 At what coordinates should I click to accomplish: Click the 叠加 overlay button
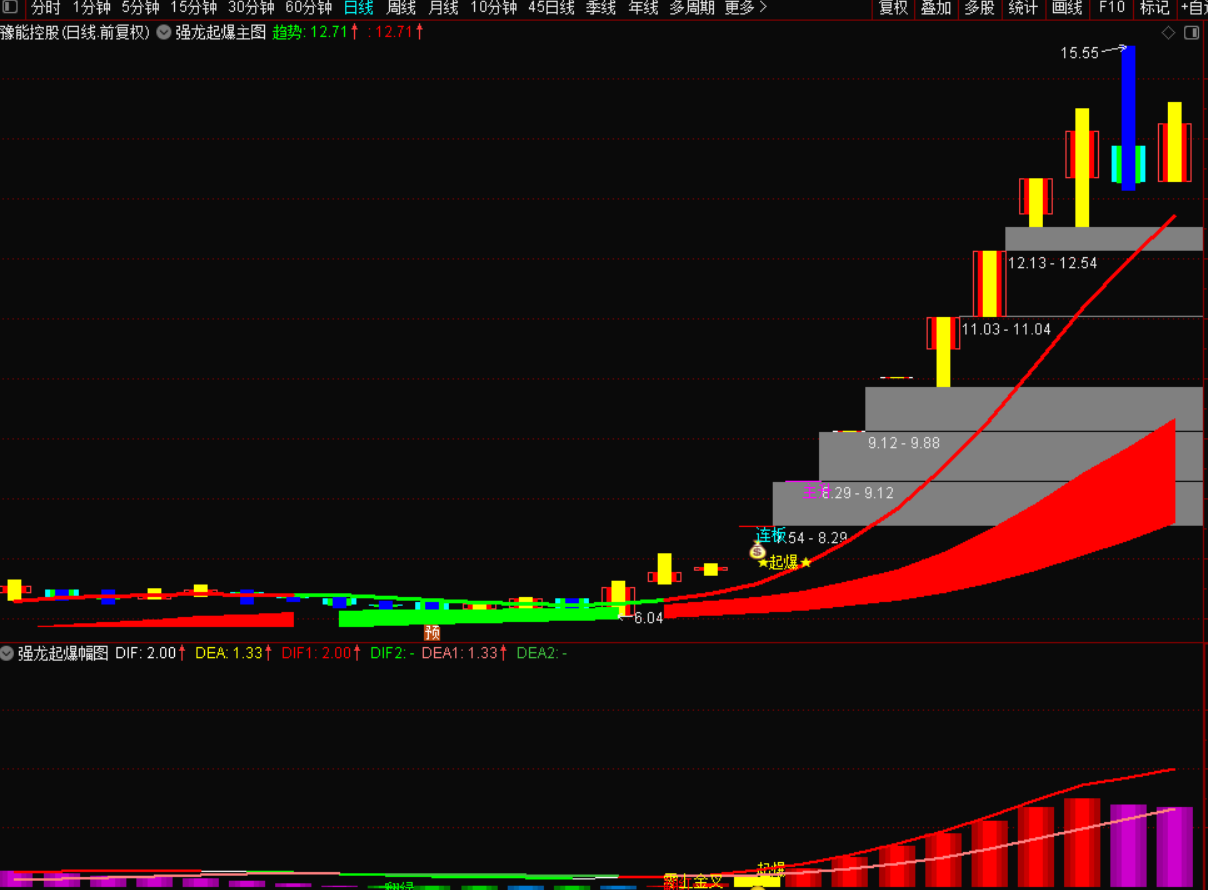(x=936, y=8)
